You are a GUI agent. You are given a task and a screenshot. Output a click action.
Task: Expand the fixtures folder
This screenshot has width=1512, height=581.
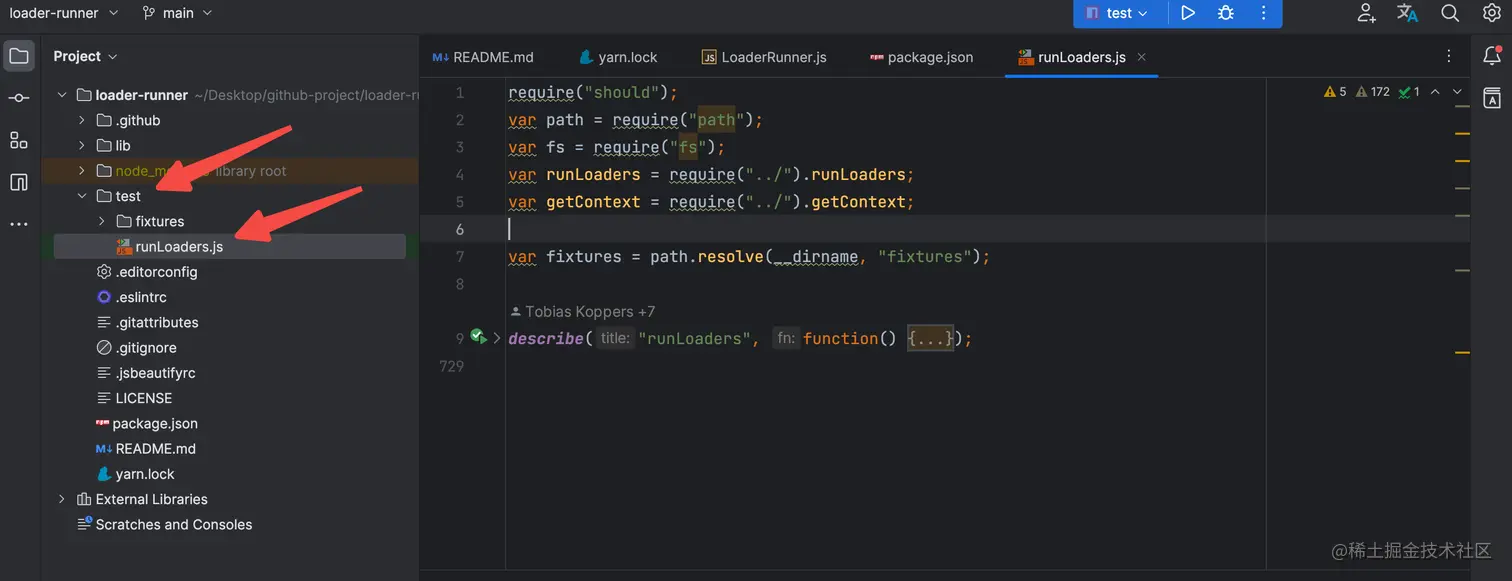pyautogui.click(x=102, y=221)
